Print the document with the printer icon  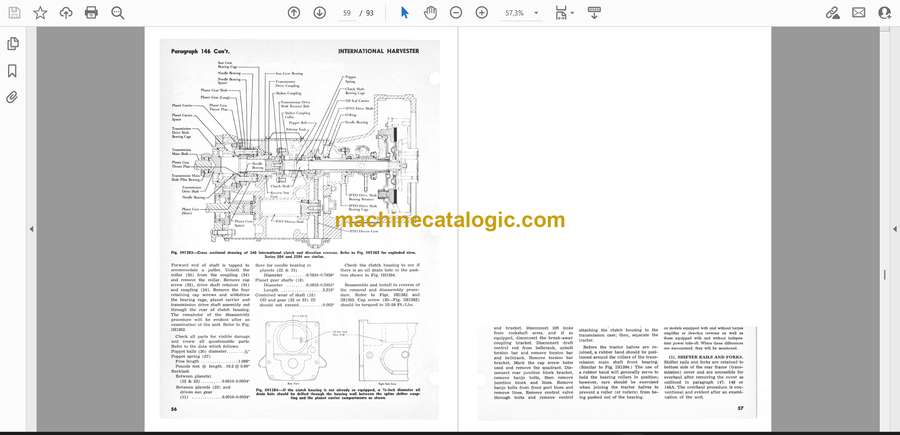pos(91,13)
